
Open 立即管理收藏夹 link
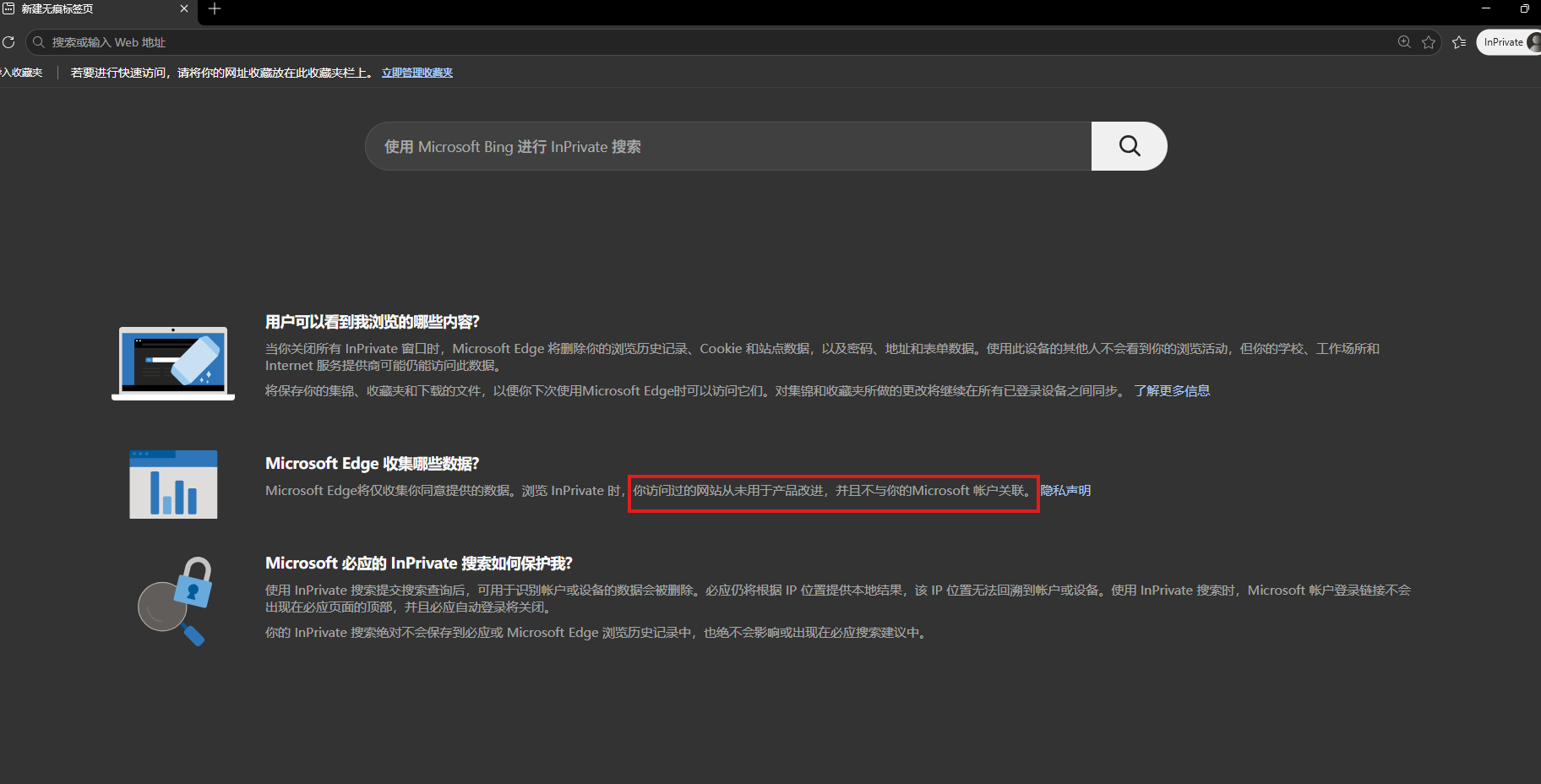point(417,73)
